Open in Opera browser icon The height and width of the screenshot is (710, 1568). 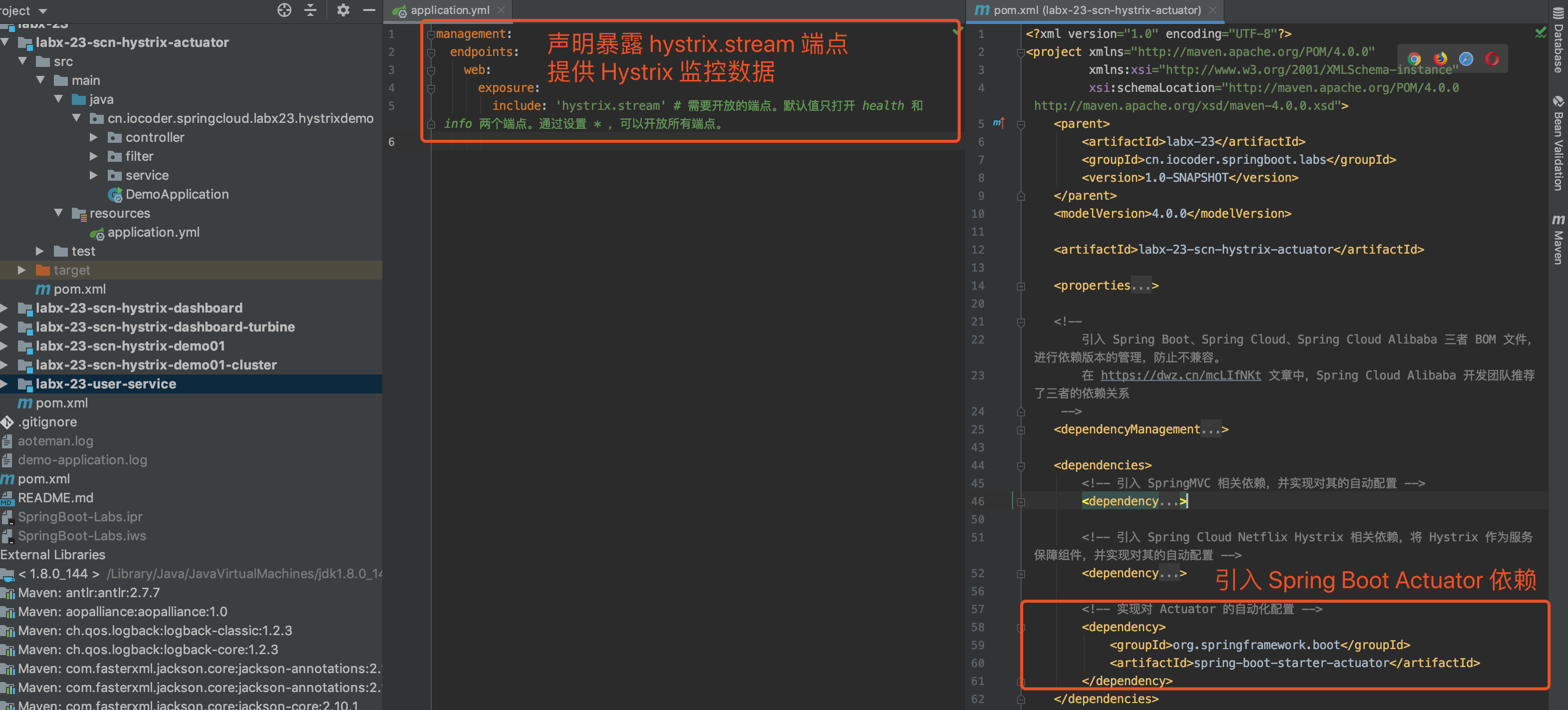tap(1492, 59)
